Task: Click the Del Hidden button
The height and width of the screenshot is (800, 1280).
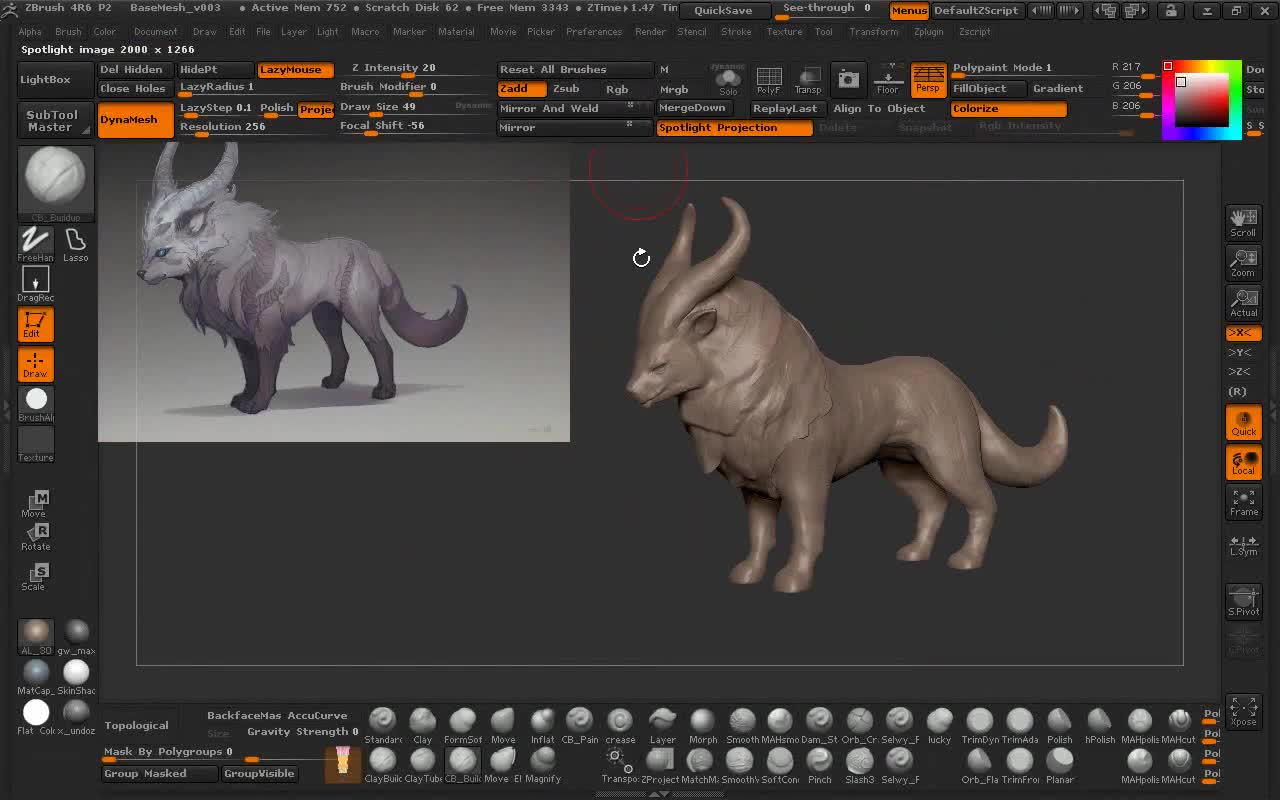Action: (x=135, y=70)
